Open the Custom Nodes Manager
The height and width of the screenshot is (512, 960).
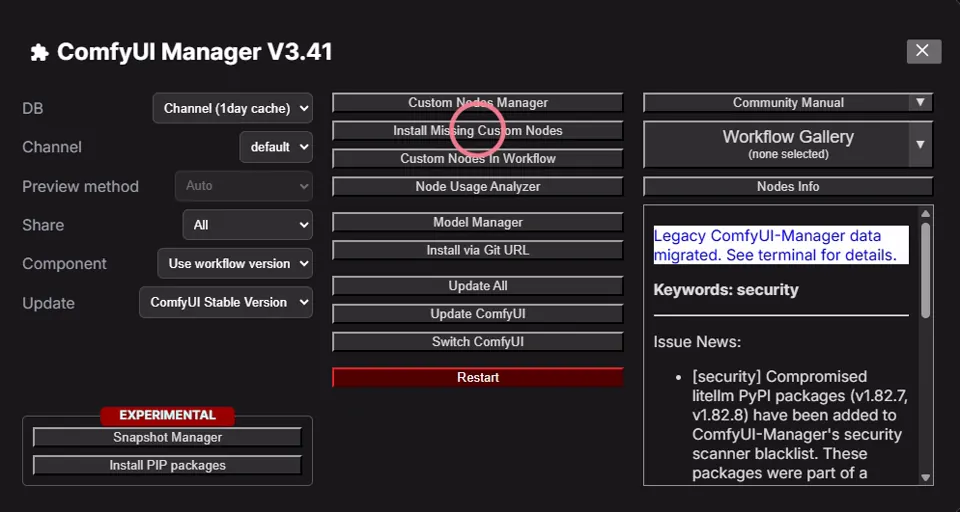point(478,103)
